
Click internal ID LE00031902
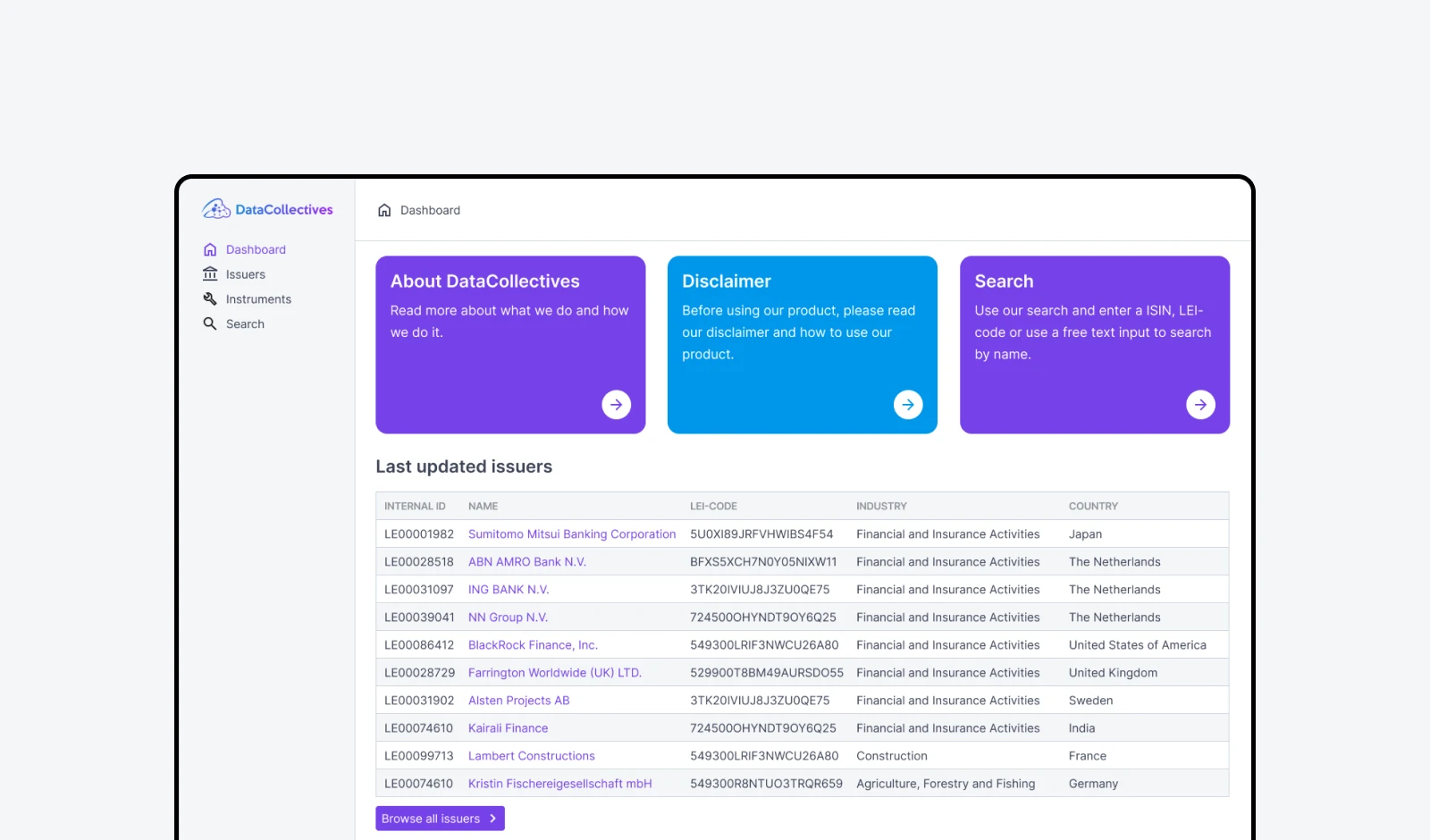(x=419, y=700)
